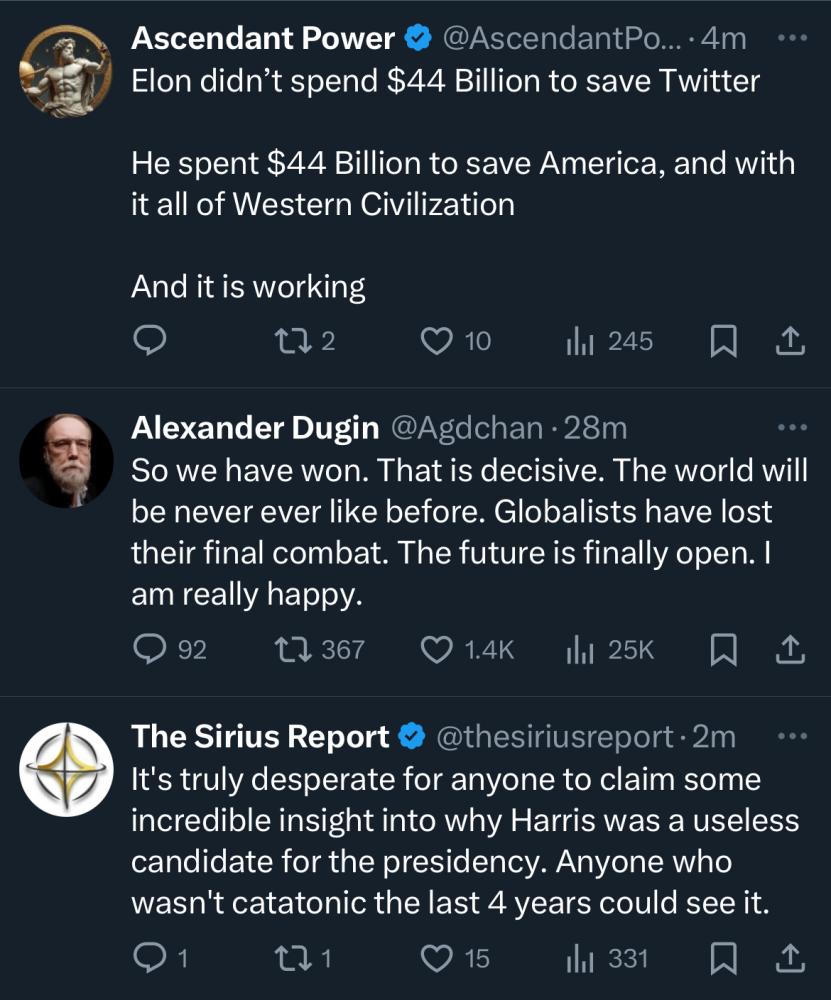
Task: Open more options on Ascendant Power tweet
Action: 791,39
